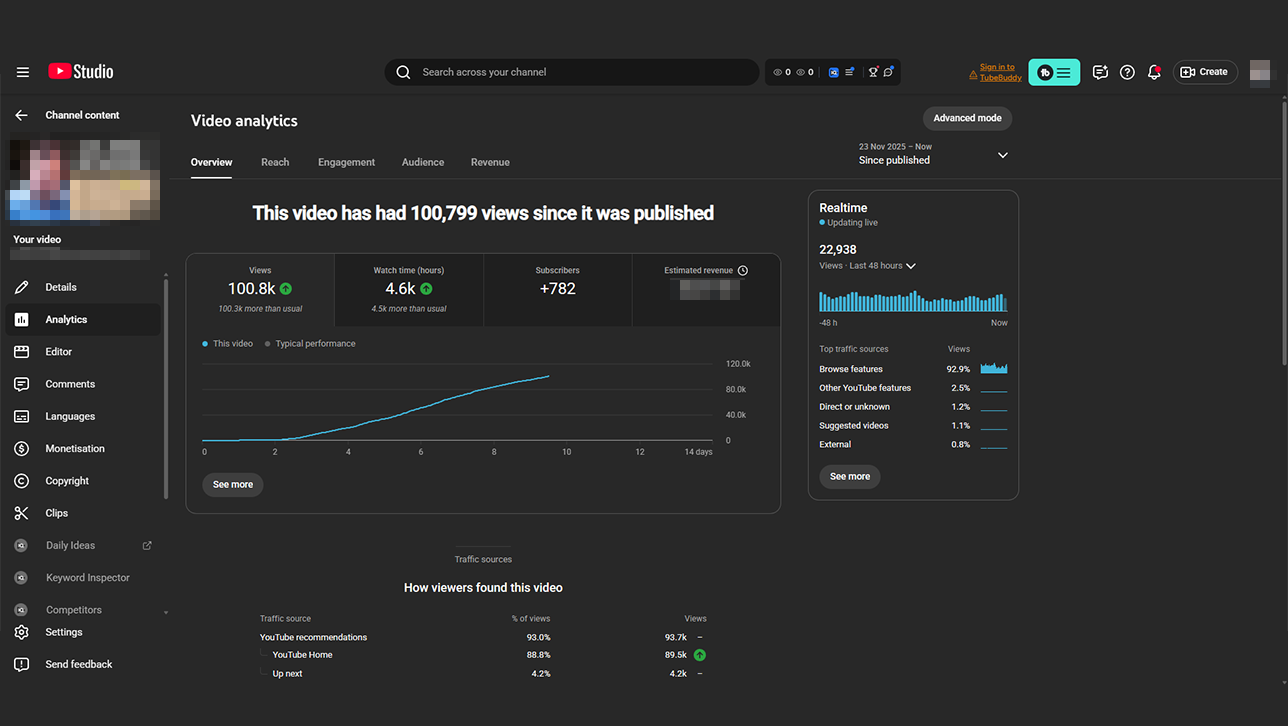Open Keyword Inspector in sidebar

[x=83, y=578]
